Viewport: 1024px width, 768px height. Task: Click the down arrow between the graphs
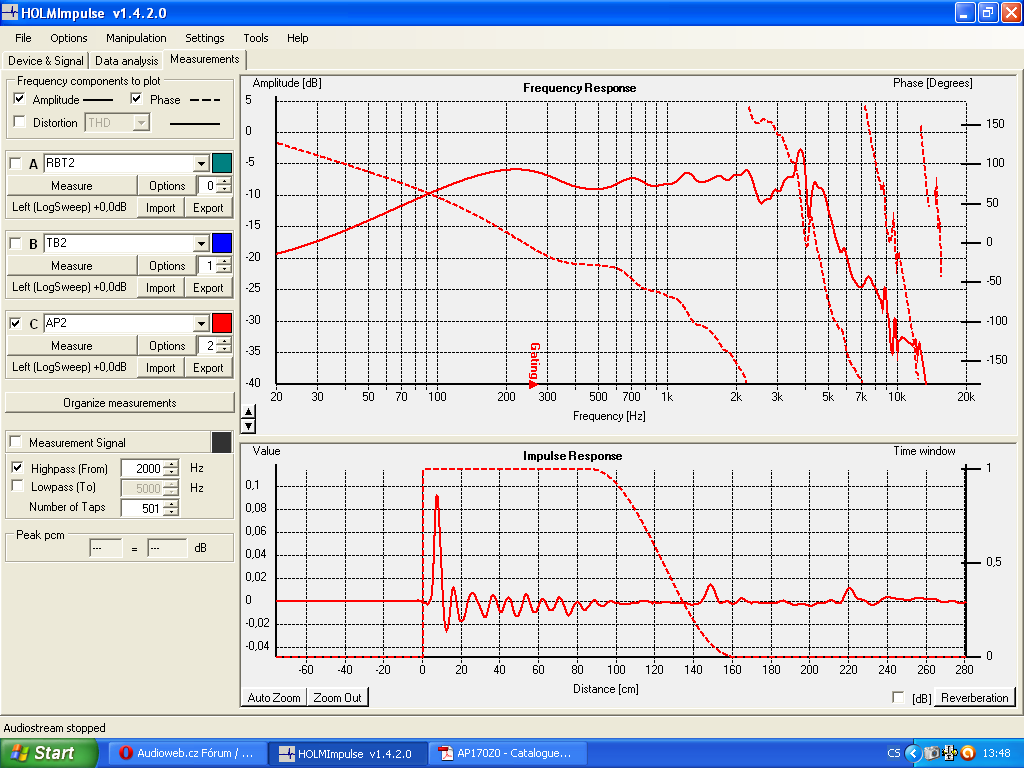(248, 426)
